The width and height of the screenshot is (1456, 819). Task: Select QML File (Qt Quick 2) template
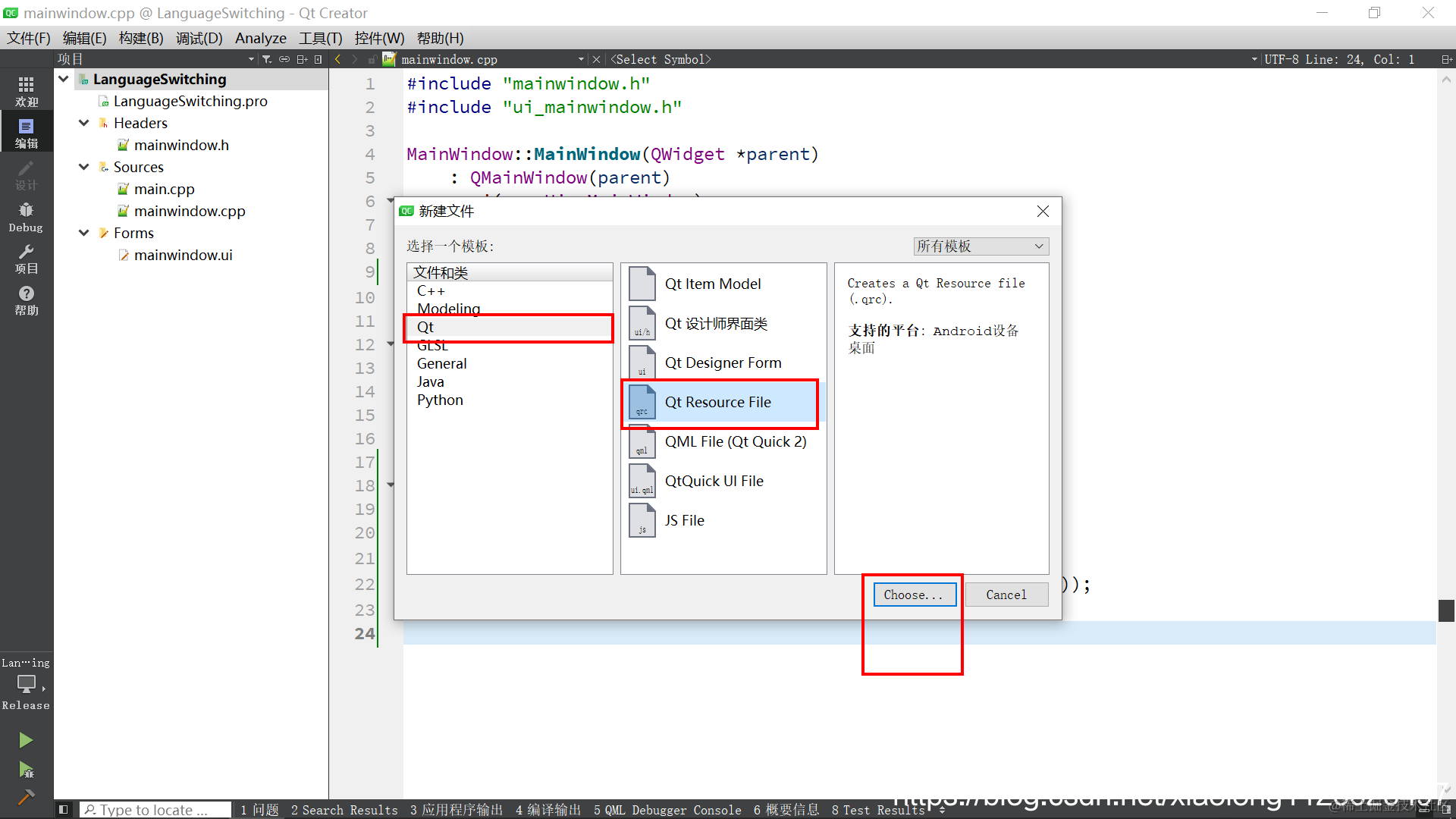[x=723, y=441]
